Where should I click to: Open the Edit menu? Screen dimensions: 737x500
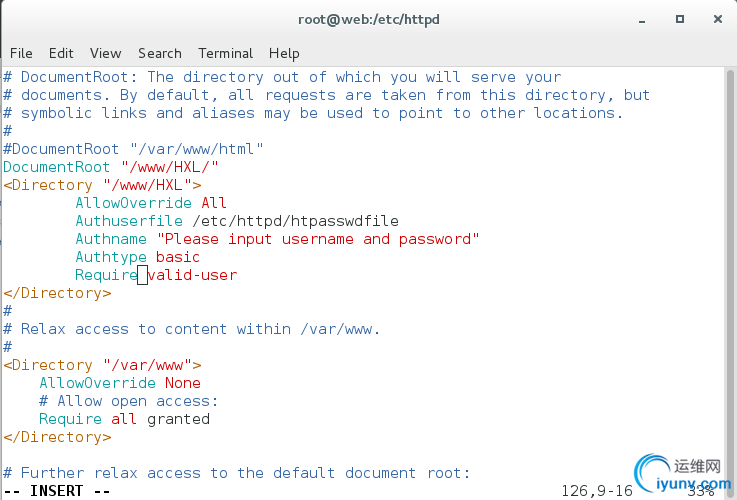coord(61,53)
